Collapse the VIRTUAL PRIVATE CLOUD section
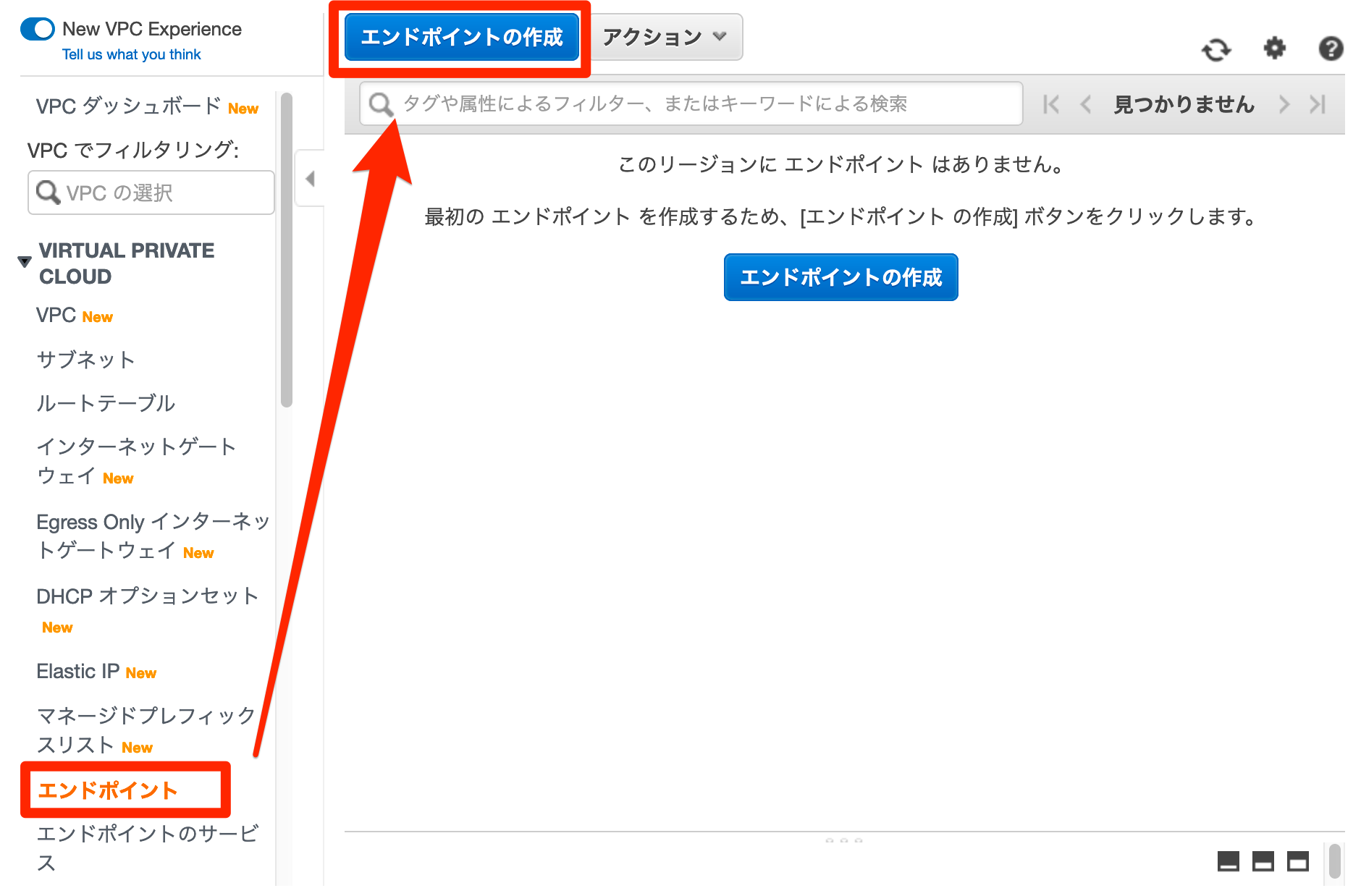This screenshot has width=1361, height=896. click(24, 260)
